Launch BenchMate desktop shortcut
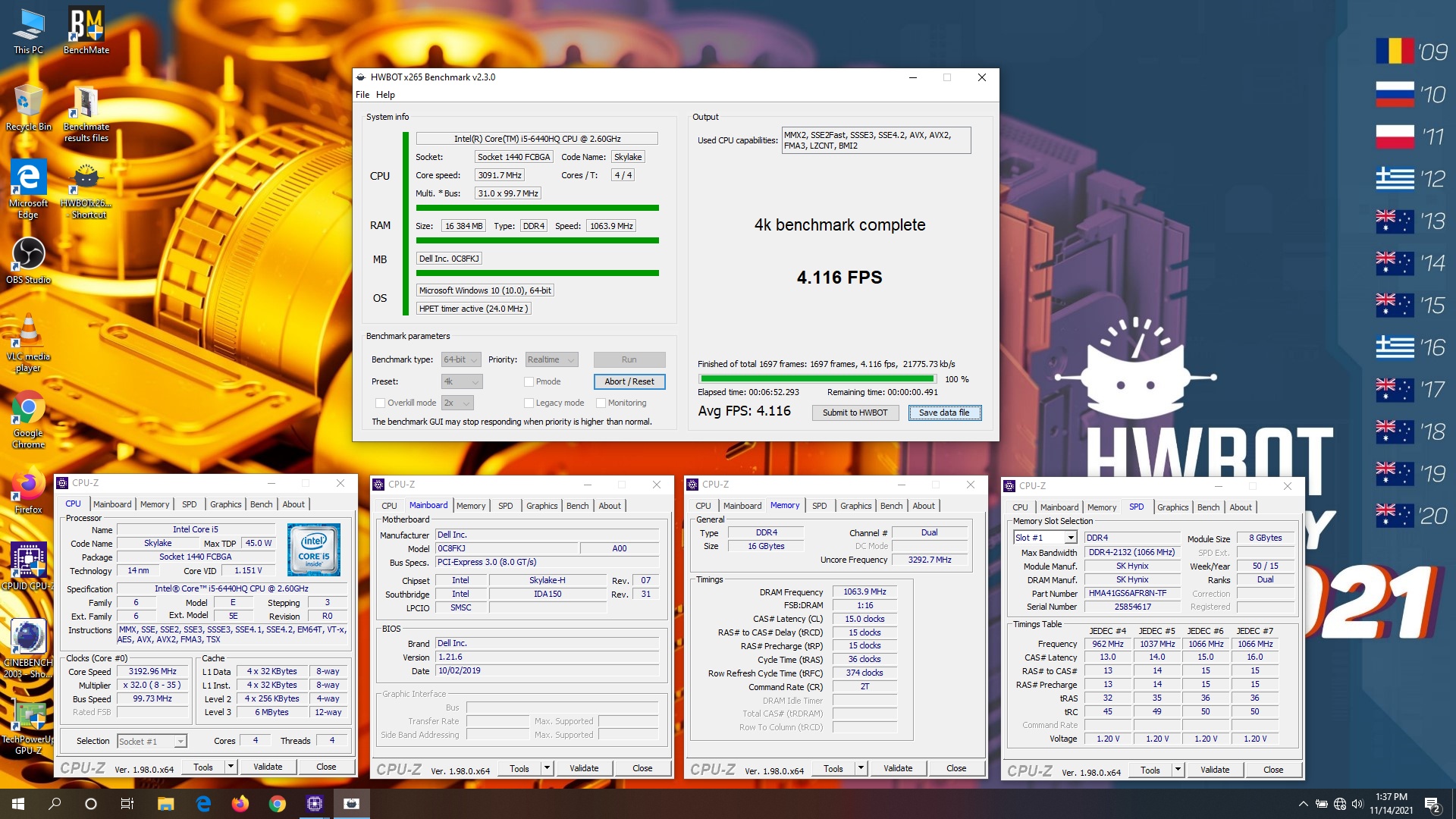The image size is (1456, 819). pos(86,32)
